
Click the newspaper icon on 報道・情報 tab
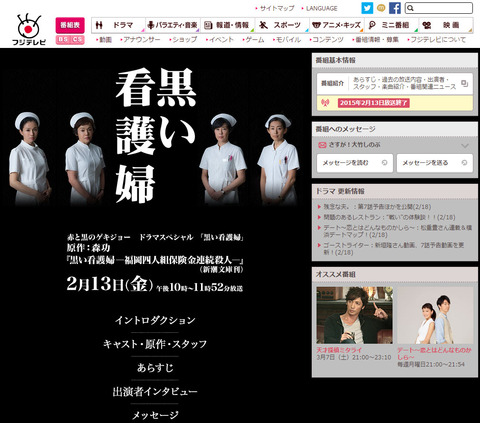[x=208, y=25]
